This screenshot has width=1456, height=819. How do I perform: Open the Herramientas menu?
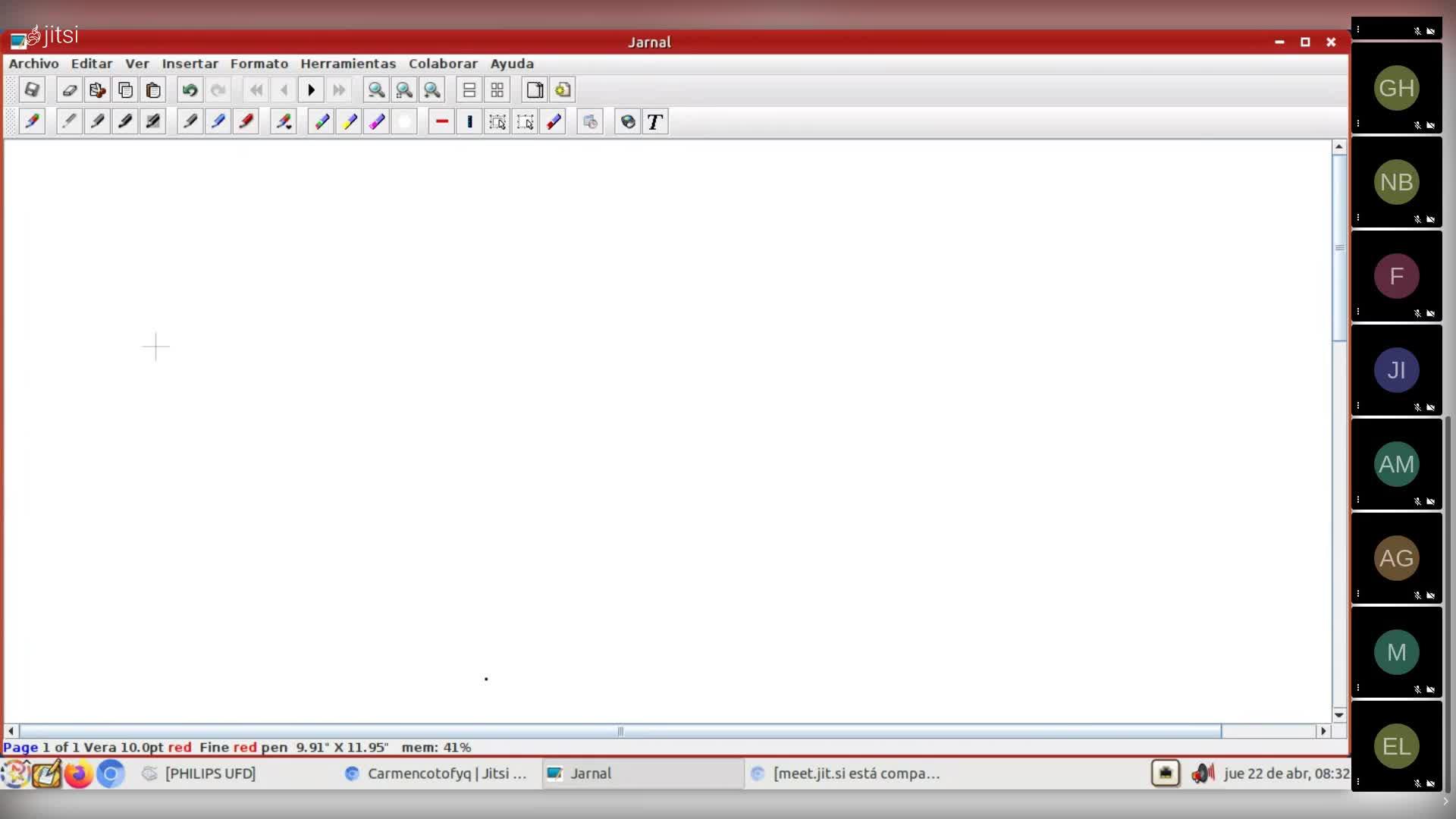(348, 64)
